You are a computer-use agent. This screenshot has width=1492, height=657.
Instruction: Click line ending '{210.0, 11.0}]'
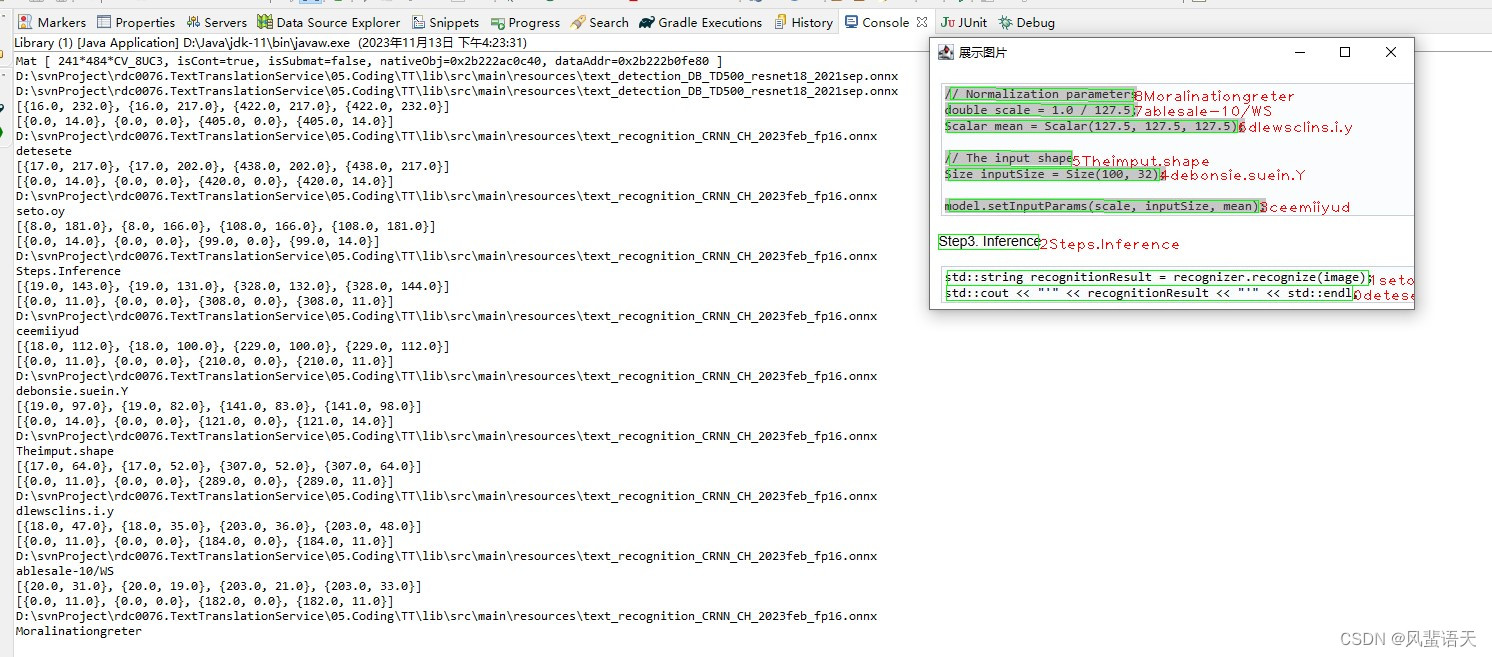(x=205, y=361)
